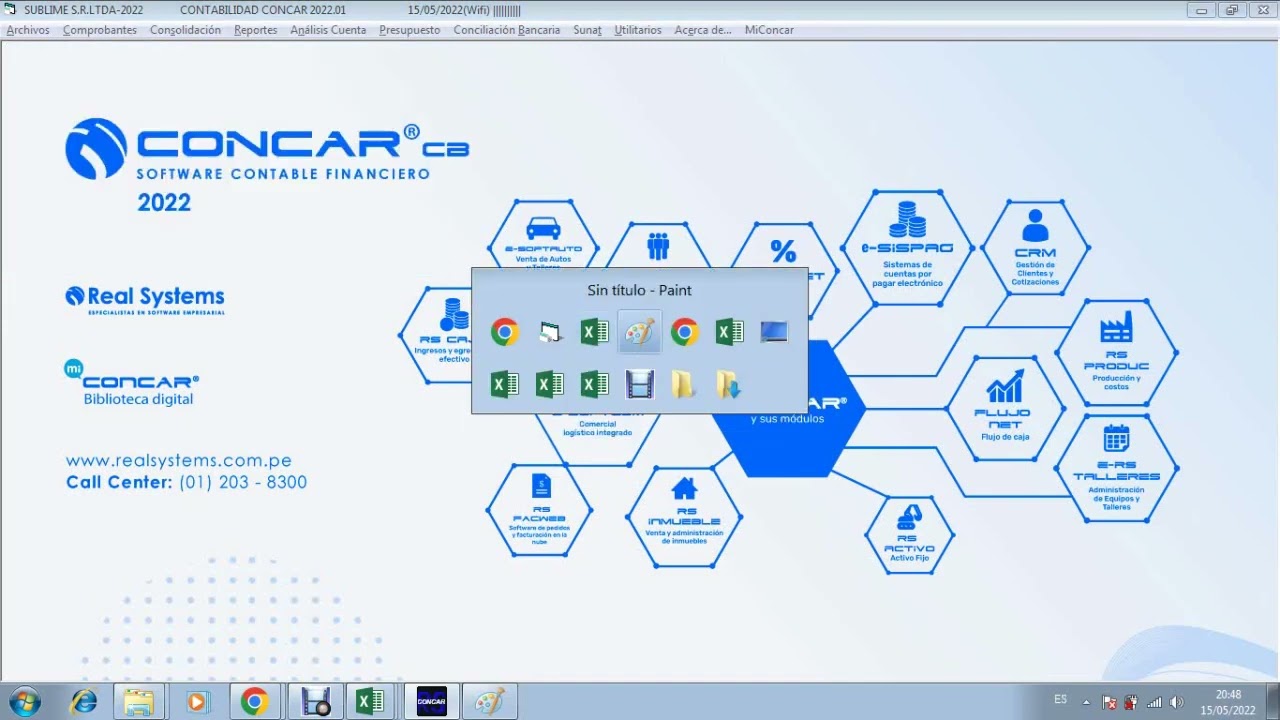Image resolution: width=1280 pixels, height=720 pixels.
Task: Open the Análisis Cuenta menu
Action: coord(328,30)
